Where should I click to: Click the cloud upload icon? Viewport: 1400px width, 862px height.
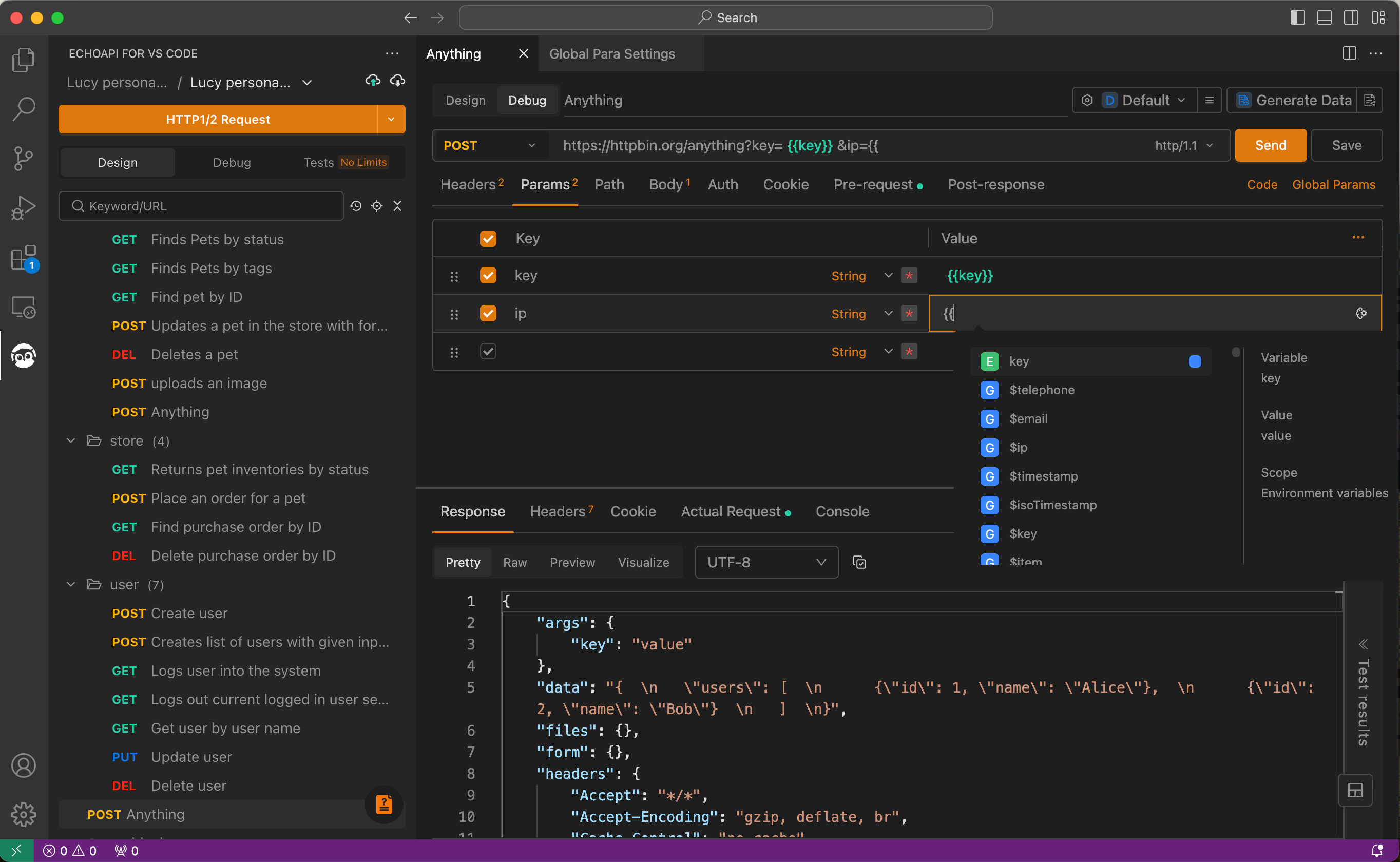(x=373, y=81)
